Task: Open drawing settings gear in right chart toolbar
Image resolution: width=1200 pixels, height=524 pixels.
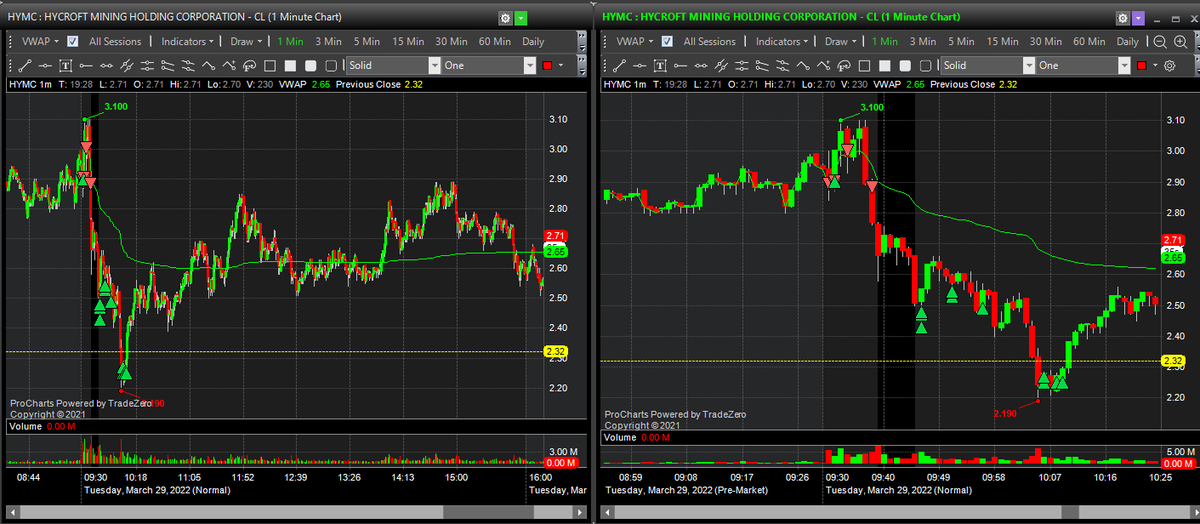Action: [x=1169, y=65]
